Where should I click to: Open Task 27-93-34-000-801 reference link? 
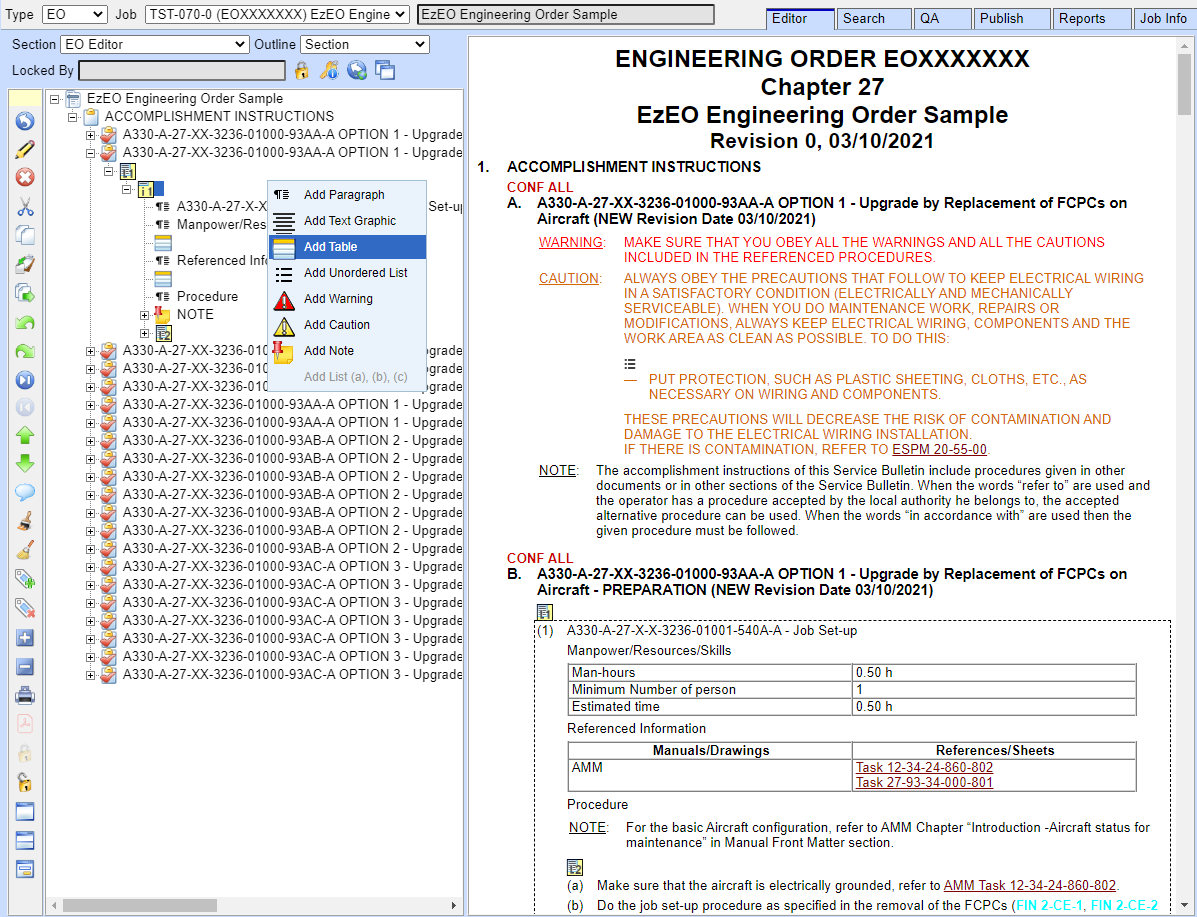click(924, 783)
